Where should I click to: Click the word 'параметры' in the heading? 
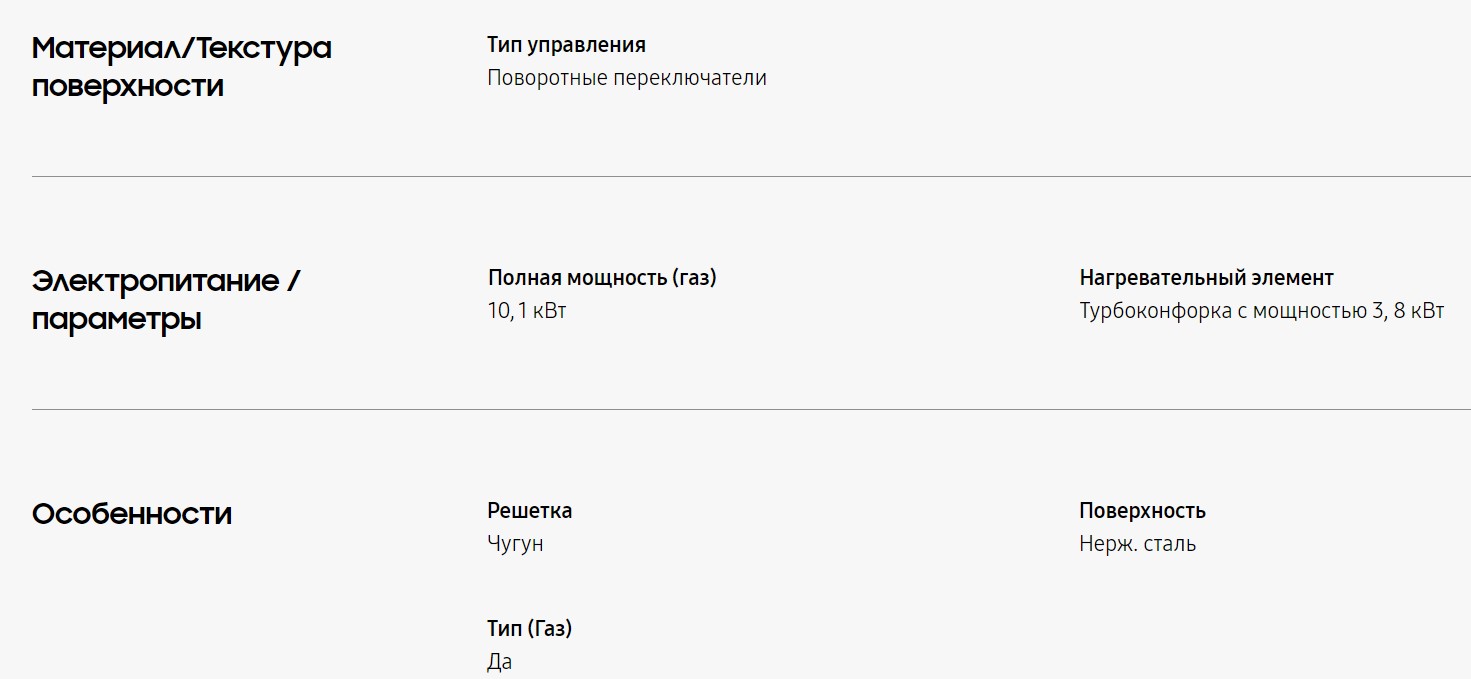(116, 320)
